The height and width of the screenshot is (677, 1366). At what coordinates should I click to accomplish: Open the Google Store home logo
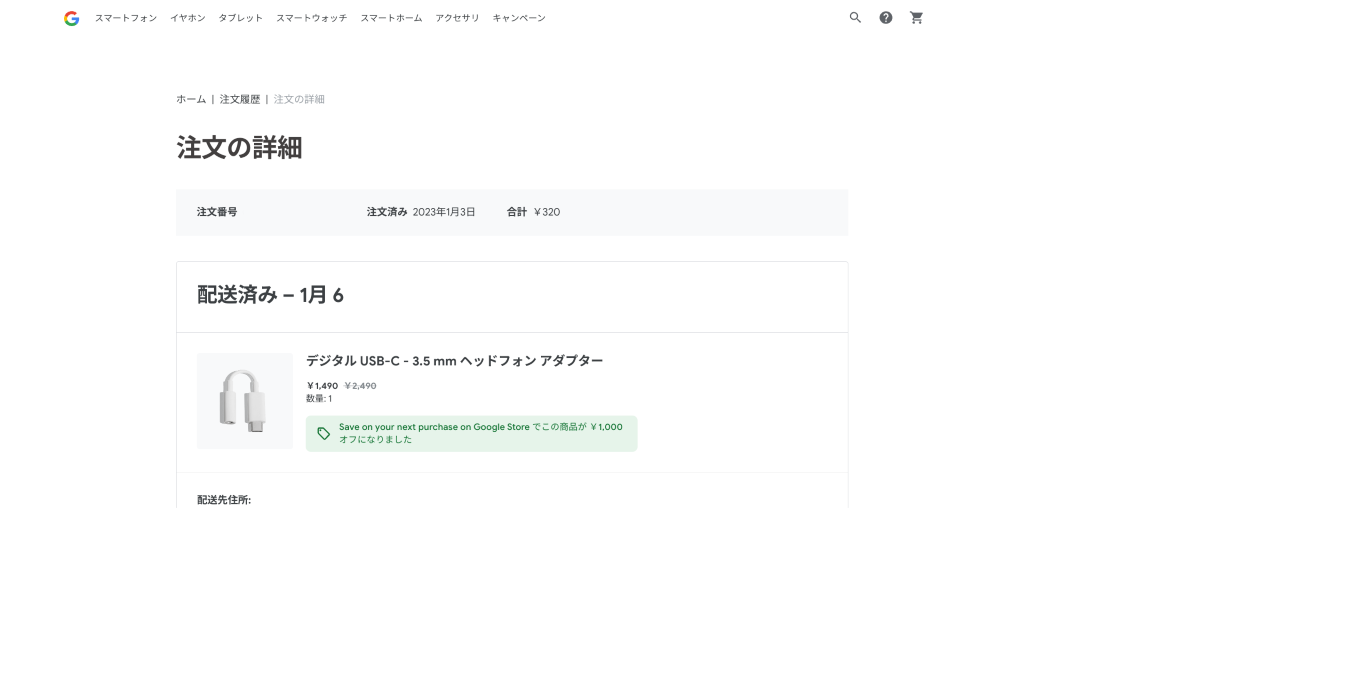tap(71, 18)
